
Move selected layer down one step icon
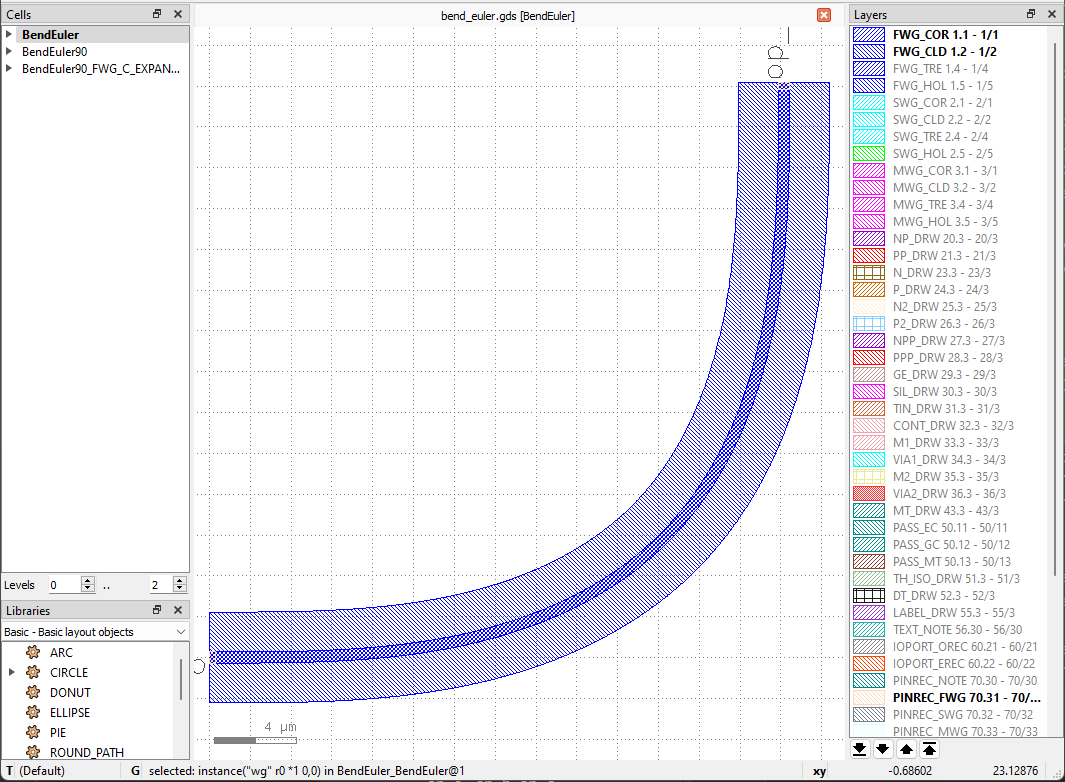coord(883,749)
